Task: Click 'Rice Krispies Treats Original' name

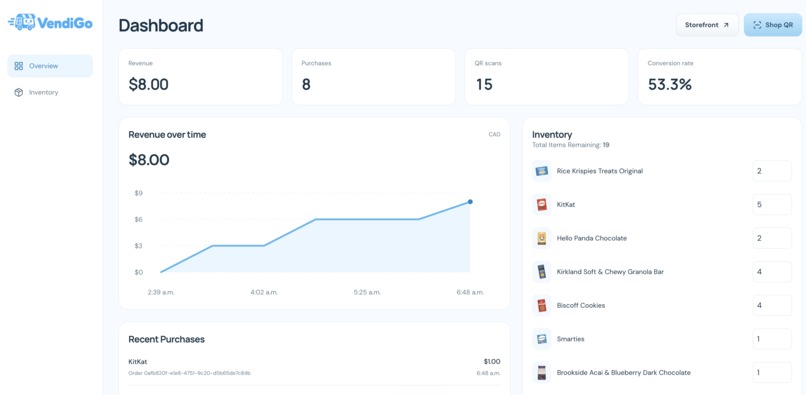Action: 600,171
